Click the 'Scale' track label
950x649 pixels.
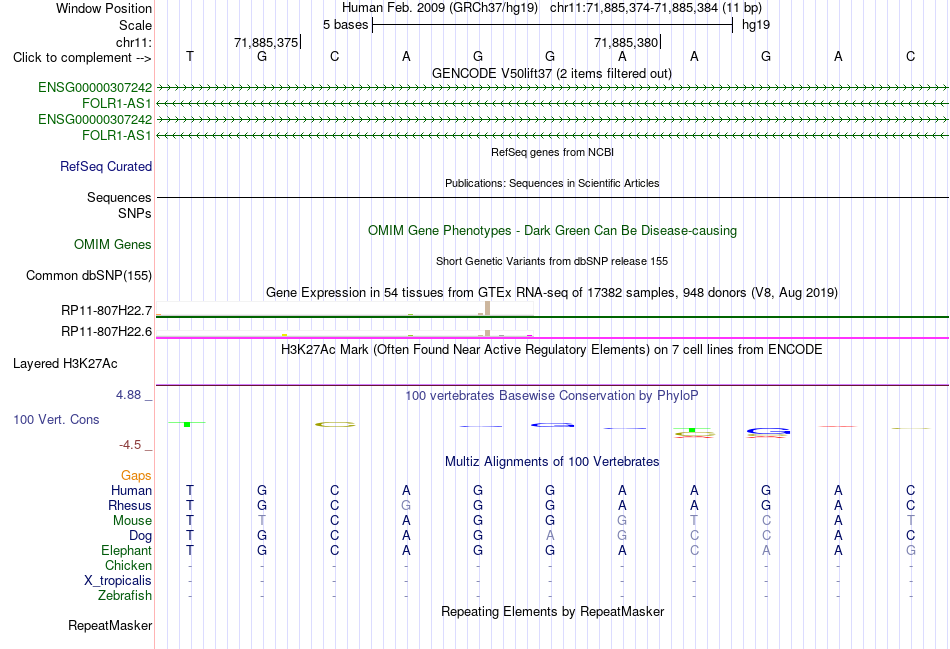click(x=135, y=25)
